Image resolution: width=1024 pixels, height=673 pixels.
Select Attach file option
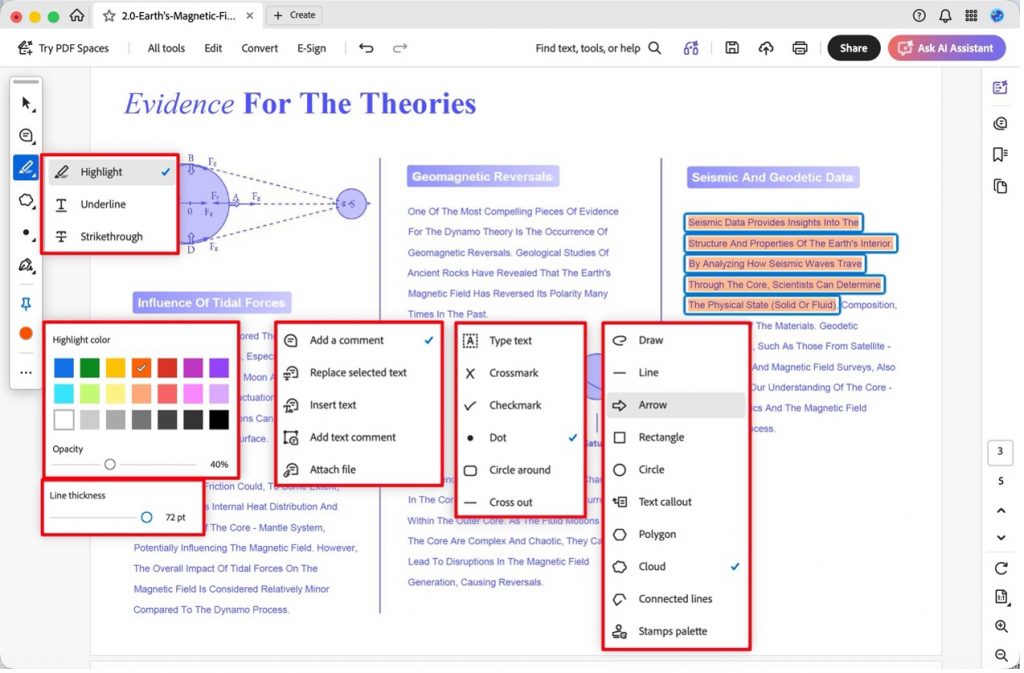359,469
